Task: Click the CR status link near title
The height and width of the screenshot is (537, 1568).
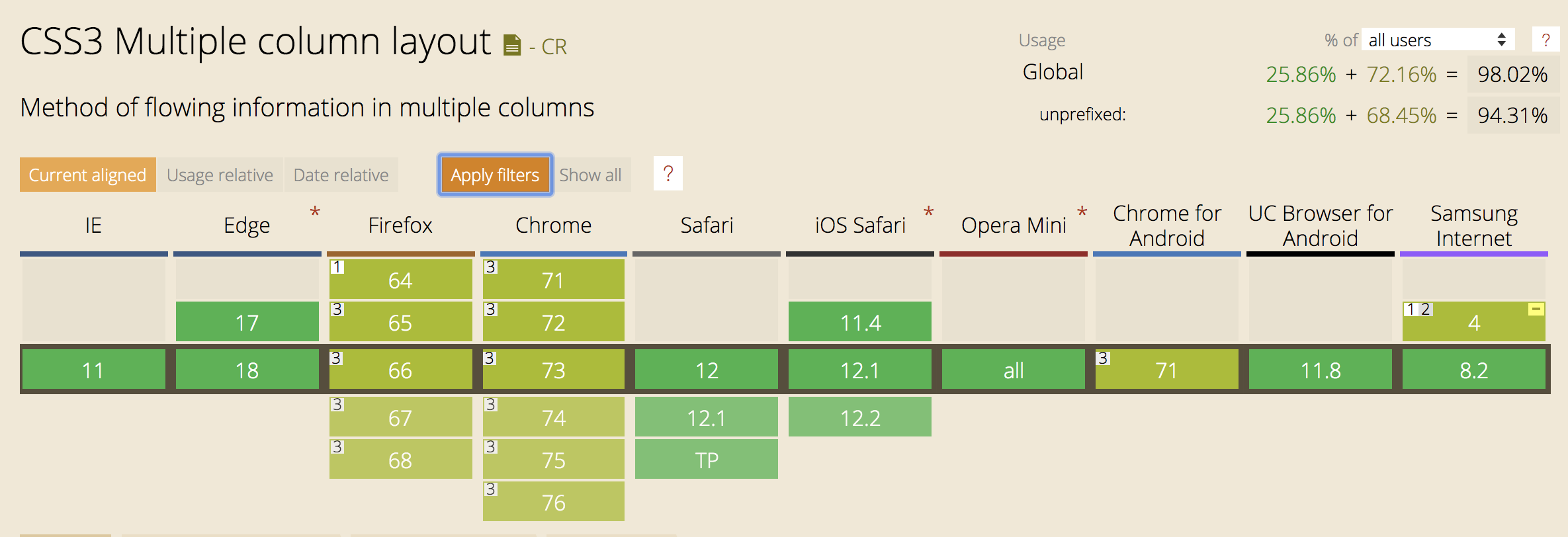Action: (554, 47)
